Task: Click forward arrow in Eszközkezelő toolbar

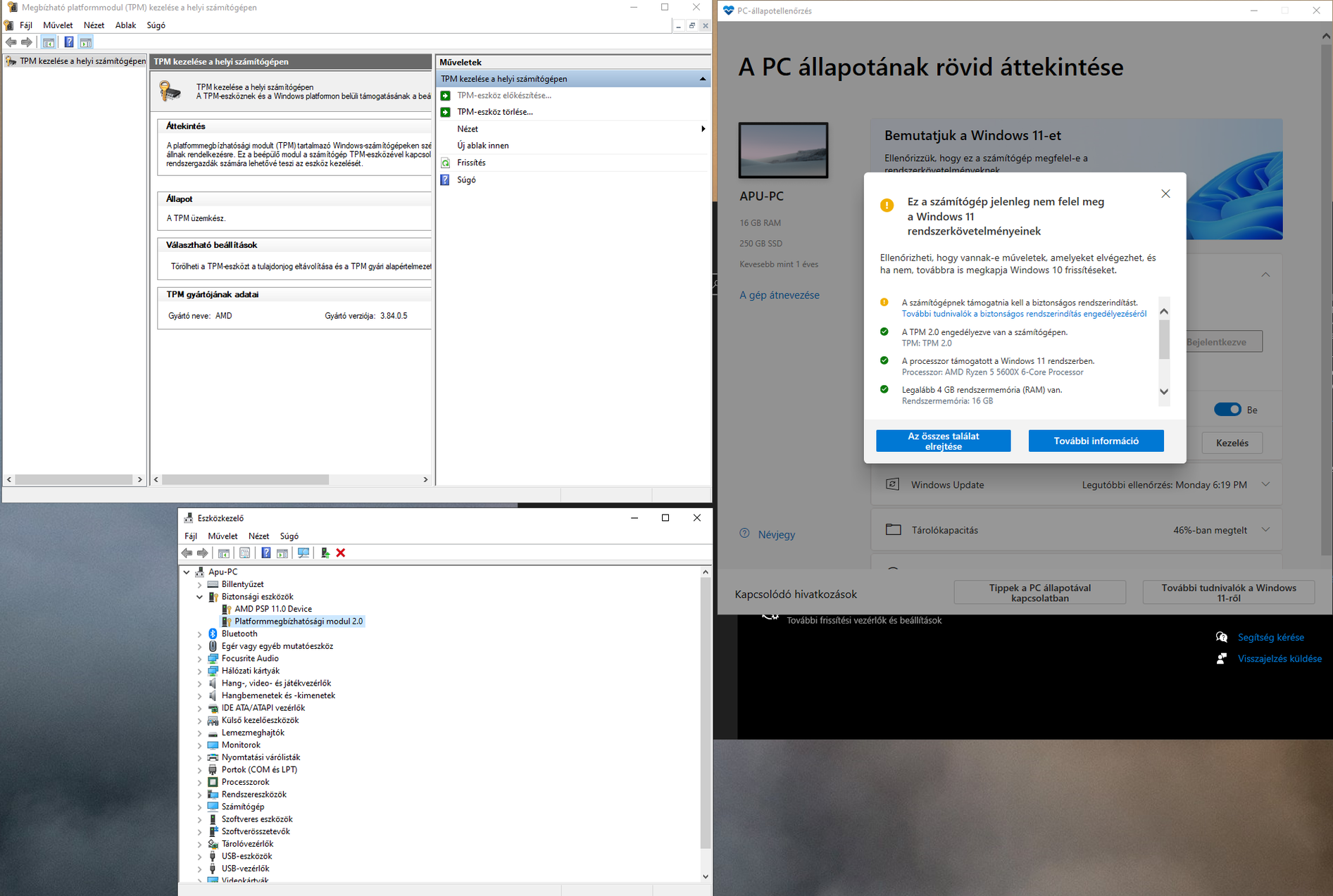Action: [x=203, y=553]
